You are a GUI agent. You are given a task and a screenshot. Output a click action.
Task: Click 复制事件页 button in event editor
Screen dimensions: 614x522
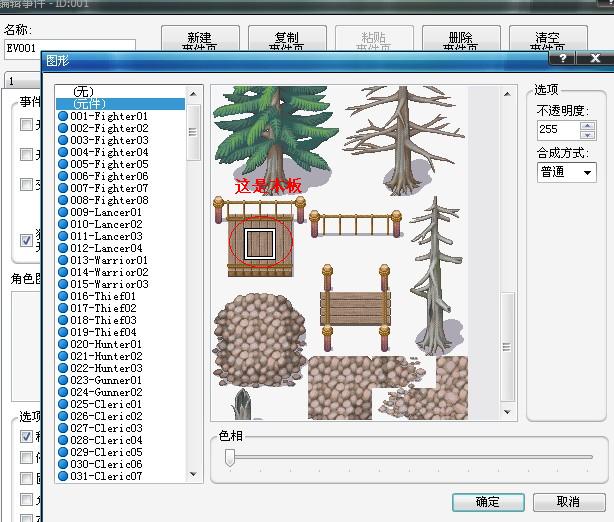click(x=287, y=39)
